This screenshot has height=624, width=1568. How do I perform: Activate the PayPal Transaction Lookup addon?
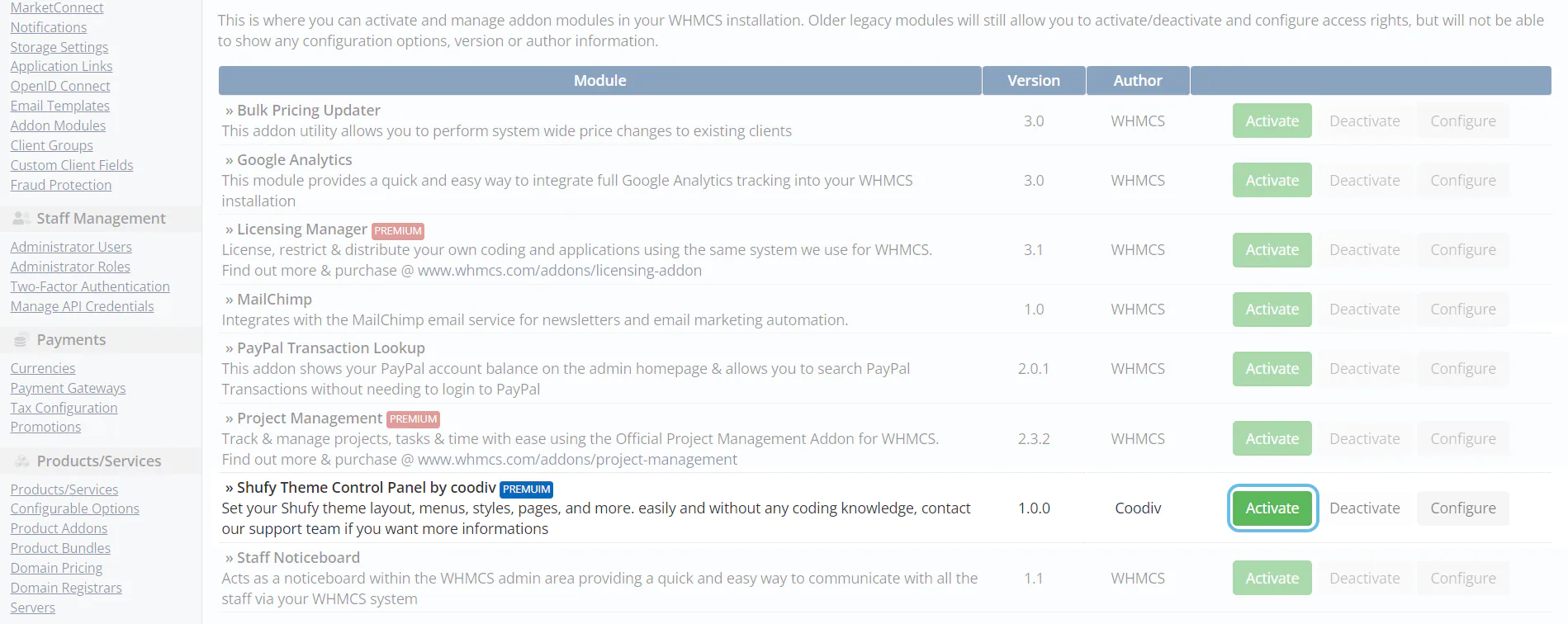pyautogui.click(x=1272, y=369)
